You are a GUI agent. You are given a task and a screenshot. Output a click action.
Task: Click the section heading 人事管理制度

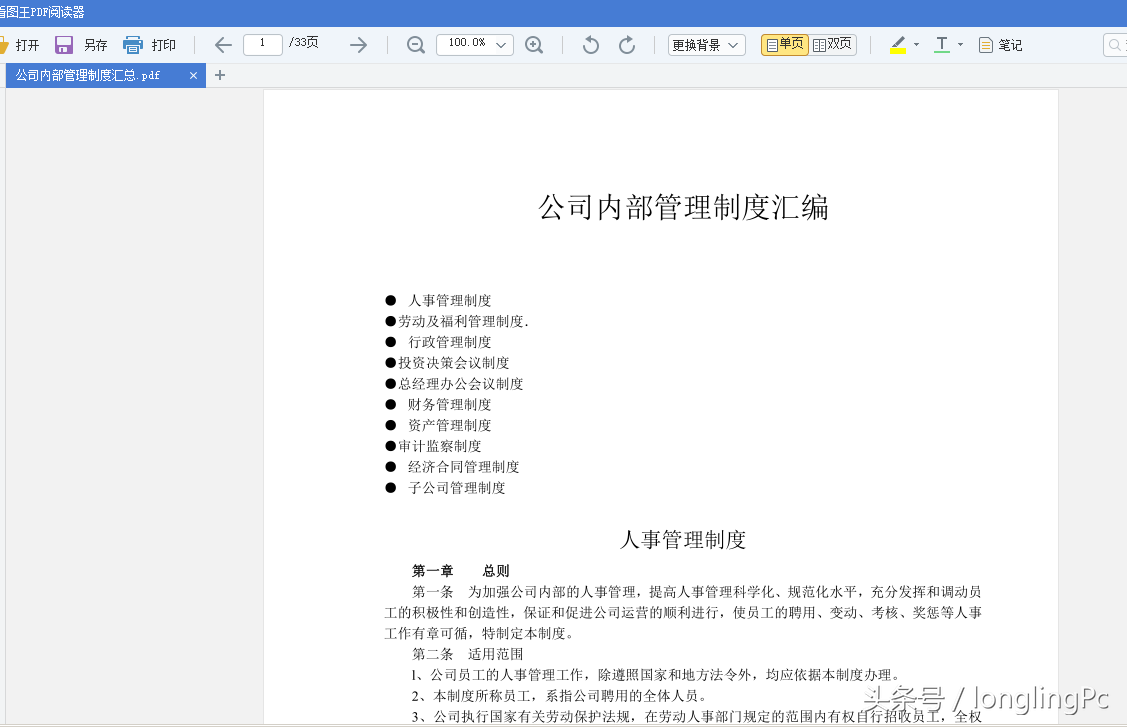pyautogui.click(x=684, y=540)
